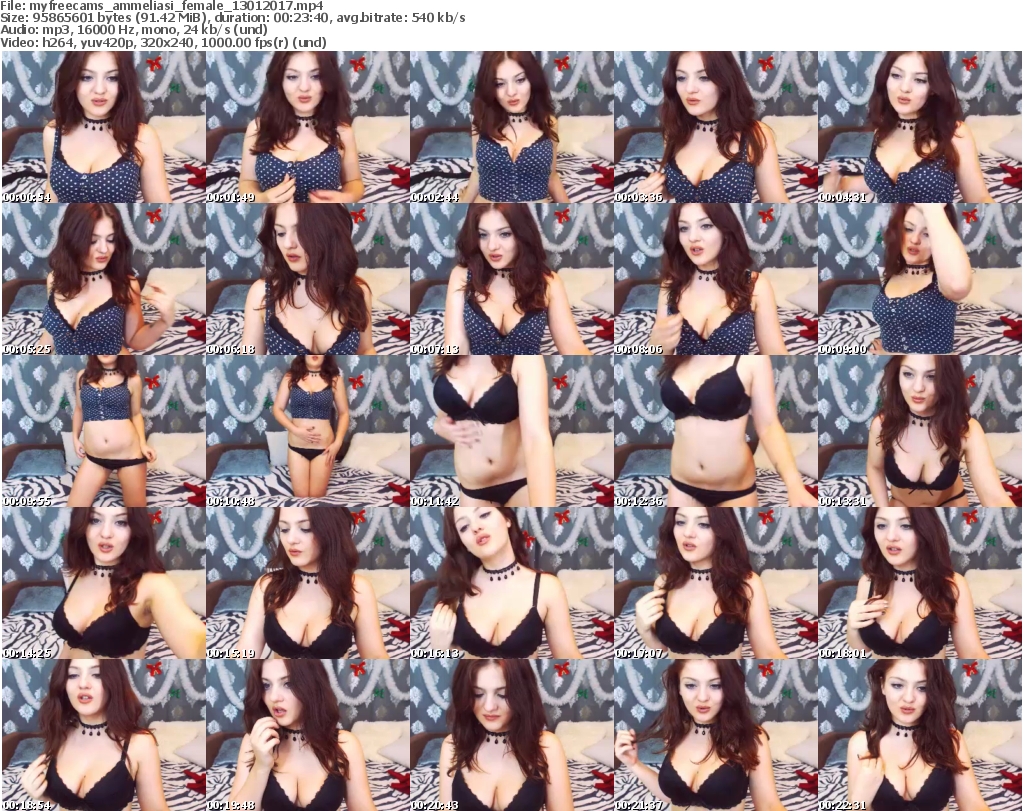Select the thumbnail stamped 00:15:19
Image resolution: width=1024 pixels, height=811 pixels.
coord(308,583)
